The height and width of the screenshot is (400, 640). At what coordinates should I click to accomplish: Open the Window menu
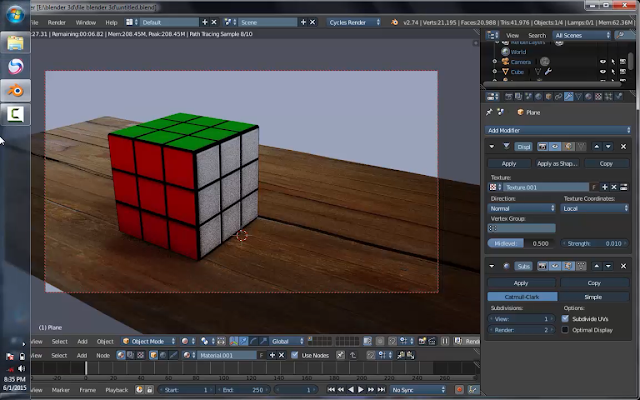[x=86, y=22]
